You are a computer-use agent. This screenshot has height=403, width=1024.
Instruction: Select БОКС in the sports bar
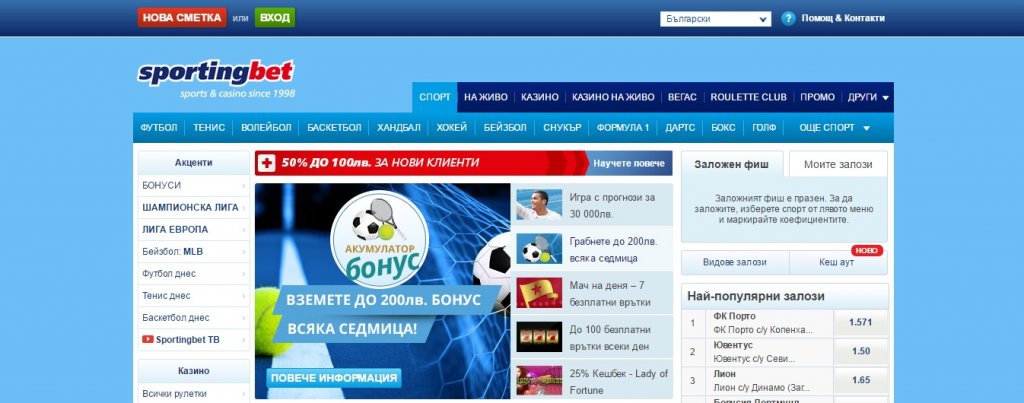point(723,128)
